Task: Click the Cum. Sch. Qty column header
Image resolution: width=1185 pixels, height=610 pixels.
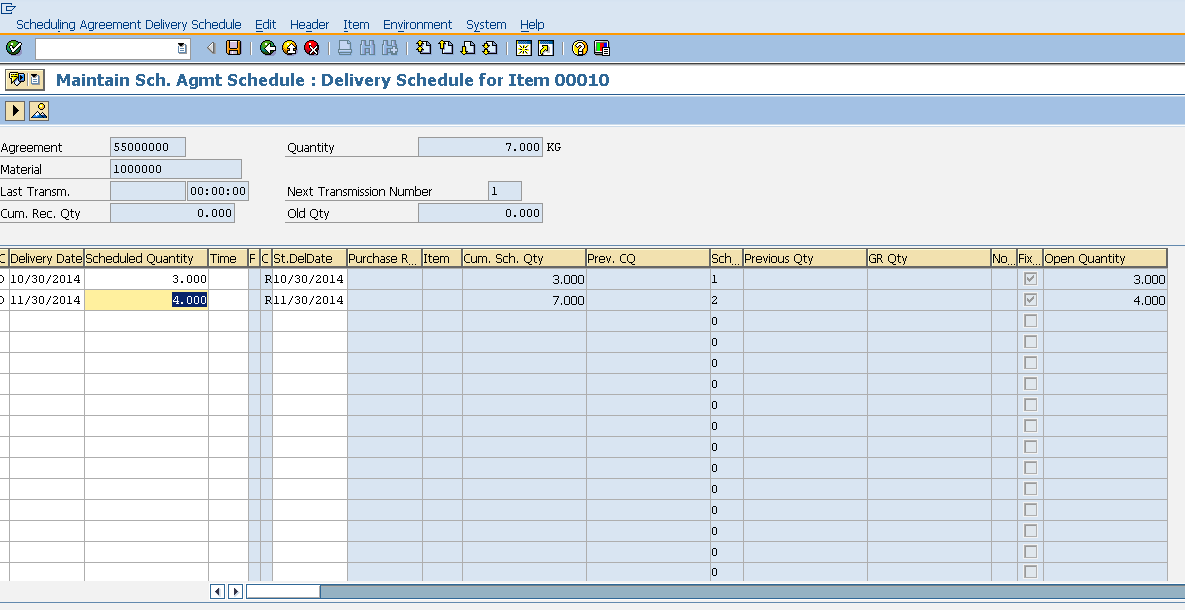Action: 524,259
